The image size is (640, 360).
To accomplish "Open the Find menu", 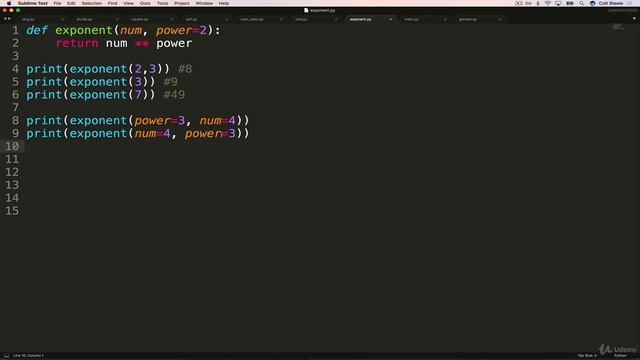I will click(x=112, y=3).
